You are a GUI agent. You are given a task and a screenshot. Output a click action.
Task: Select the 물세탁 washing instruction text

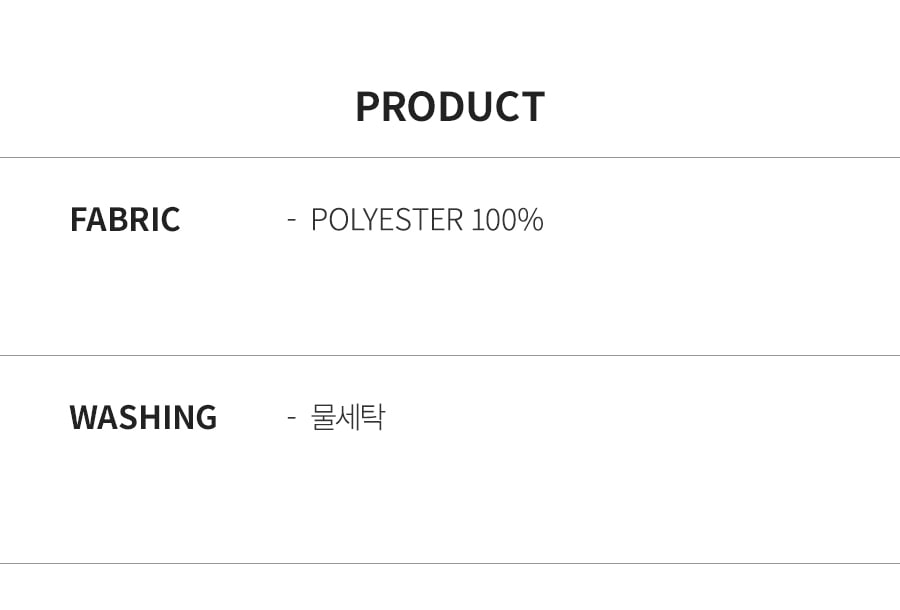point(348,417)
